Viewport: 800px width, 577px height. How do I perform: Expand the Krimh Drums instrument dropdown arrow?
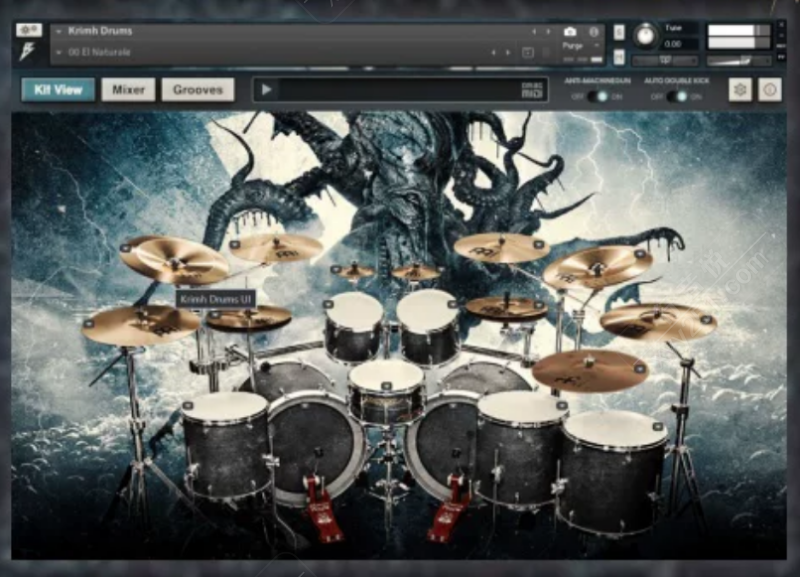(x=59, y=32)
